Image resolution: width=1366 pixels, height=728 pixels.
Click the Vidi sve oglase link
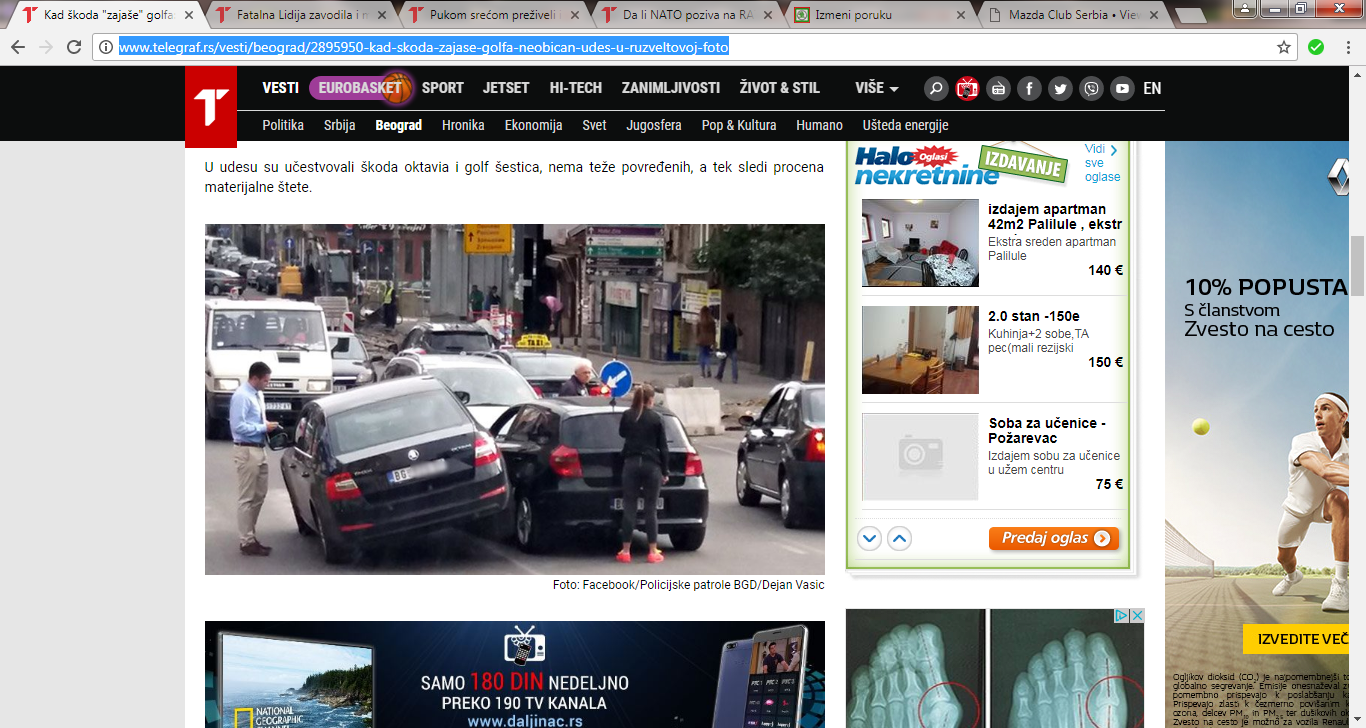coord(1102,163)
